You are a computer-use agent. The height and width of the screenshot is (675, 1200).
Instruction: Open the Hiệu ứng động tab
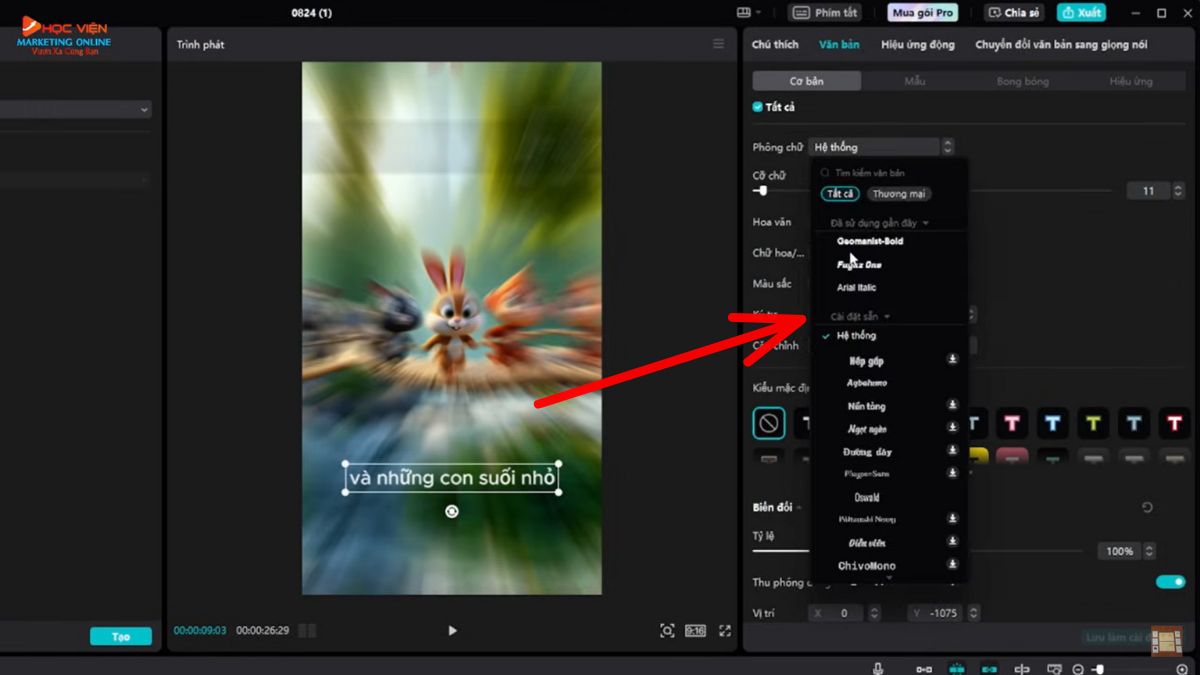click(917, 44)
